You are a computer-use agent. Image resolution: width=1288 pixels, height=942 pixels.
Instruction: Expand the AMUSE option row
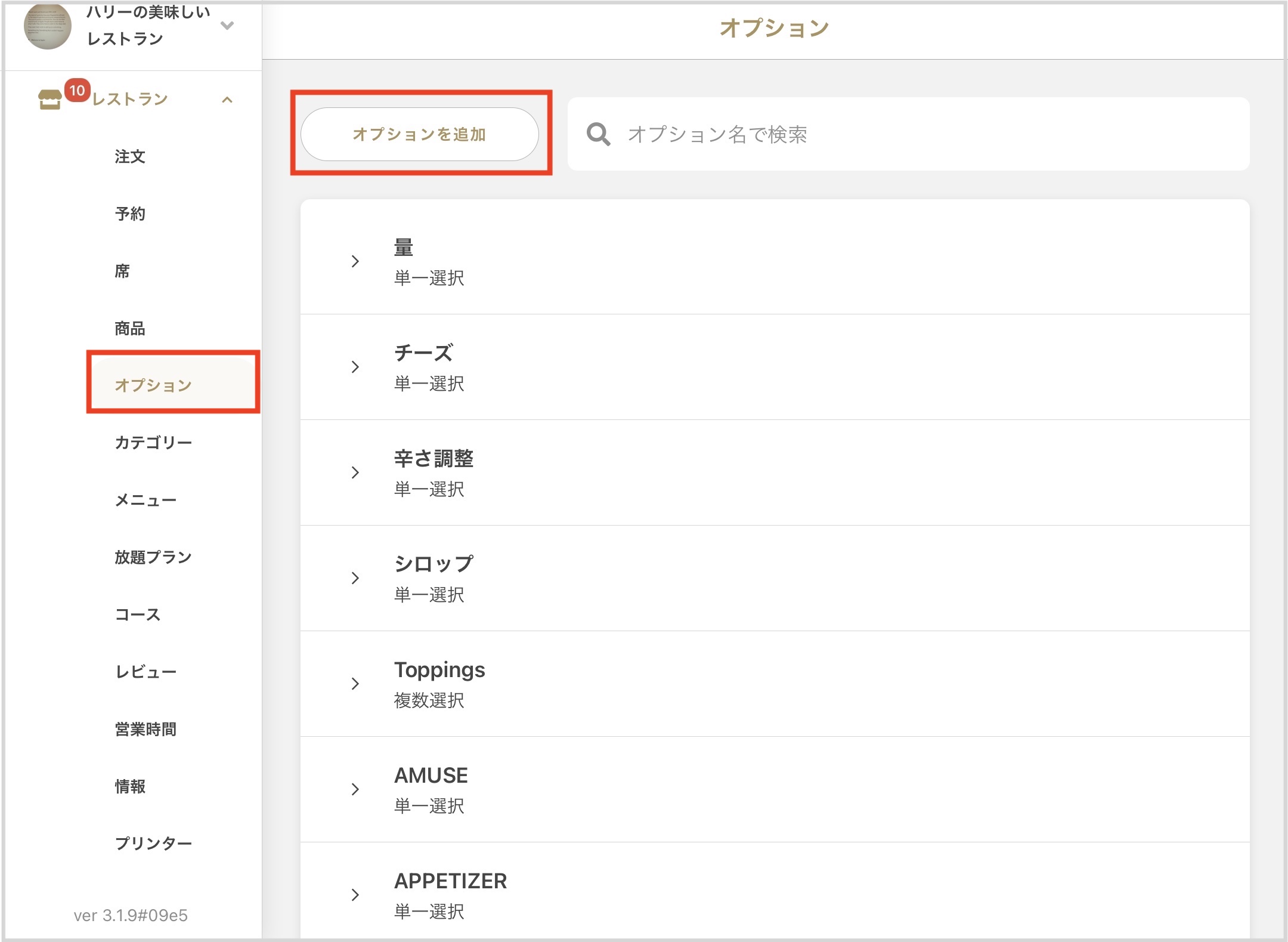tap(355, 789)
